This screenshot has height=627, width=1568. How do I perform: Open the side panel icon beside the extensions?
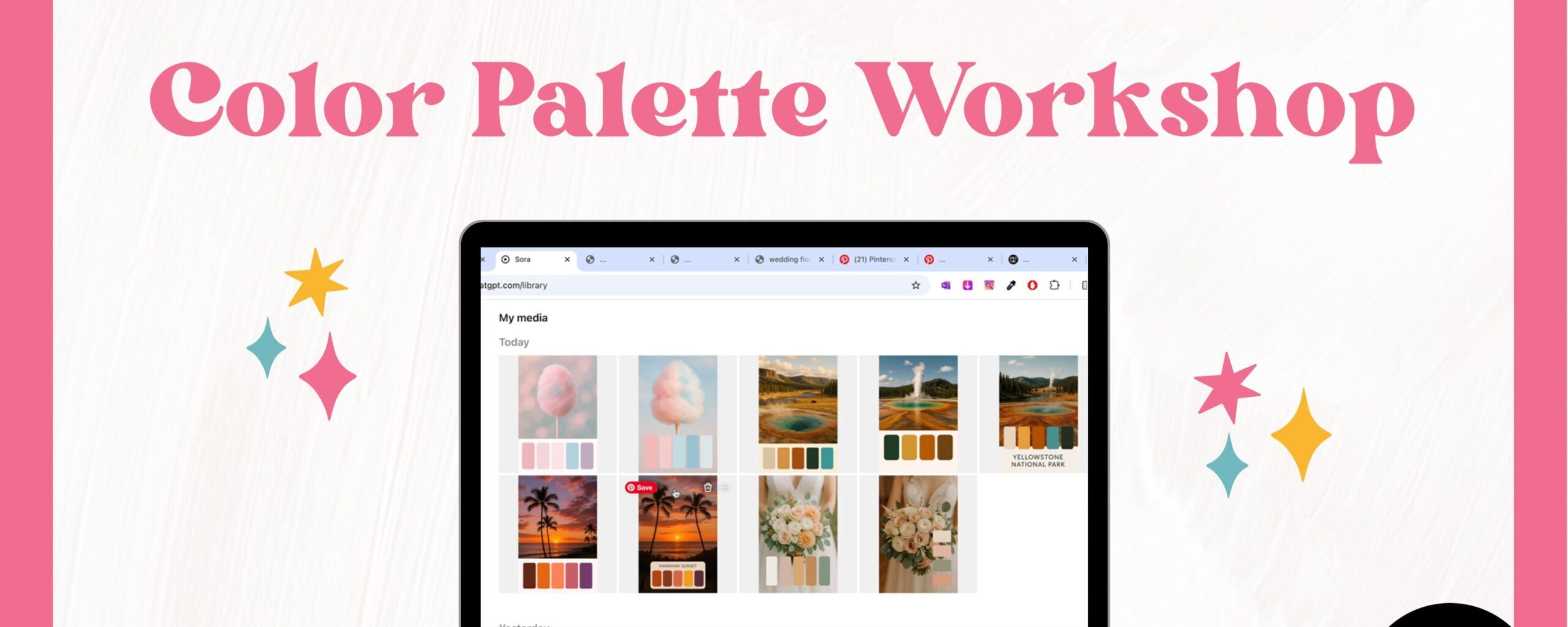1084,285
